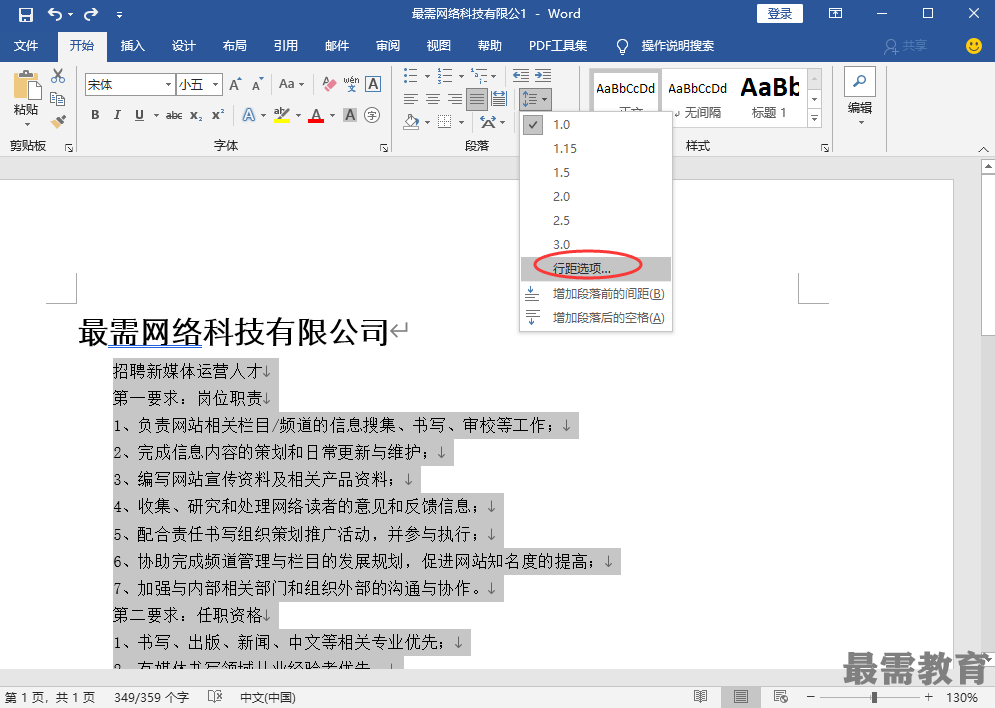Image resolution: width=995 pixels, height=708 pixels.
Task: Apply superscript x² formatting
Action: pyautogui.click(x=218, y=115)
